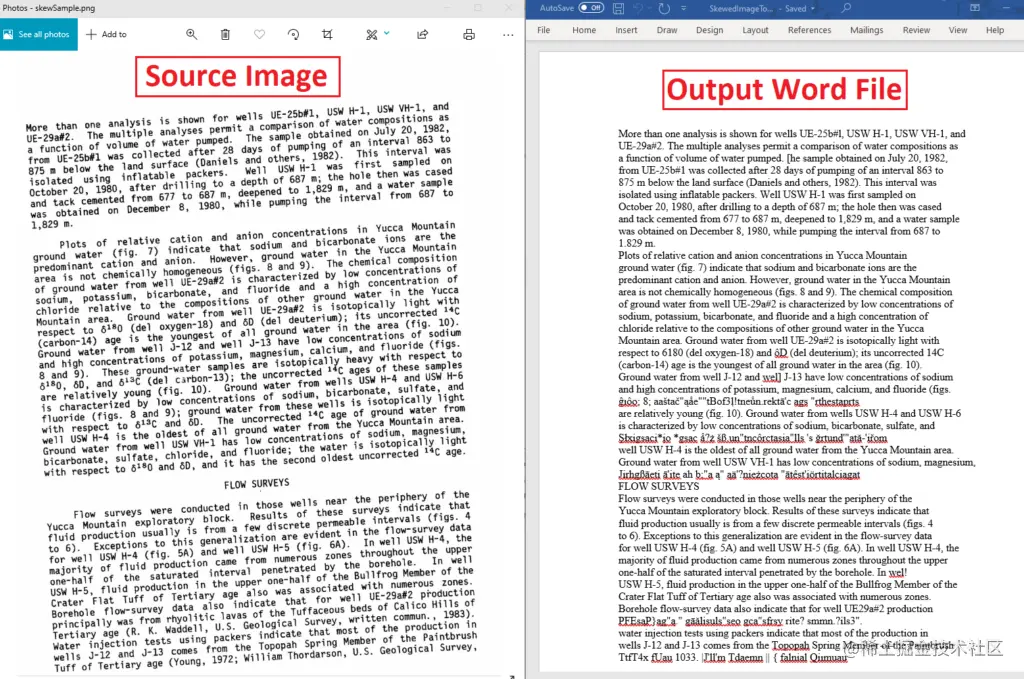The width and height of the screenshot is (1024, 679).
Task: Rotate the skewSample image
Action: 295,35
